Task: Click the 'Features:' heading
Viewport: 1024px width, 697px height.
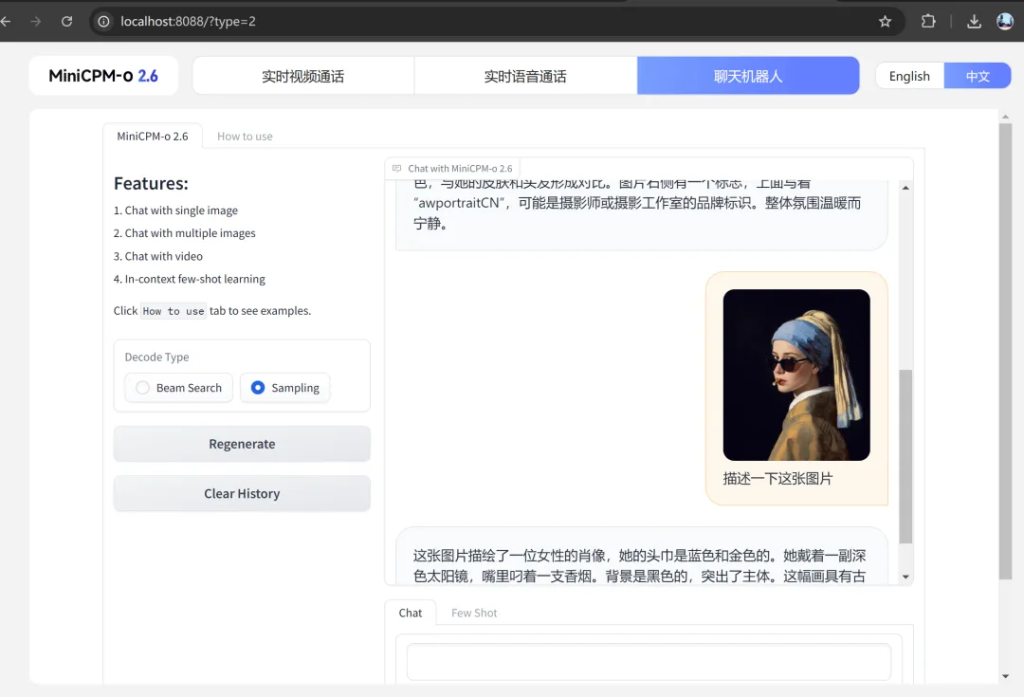Action: (x=151, y=184)
